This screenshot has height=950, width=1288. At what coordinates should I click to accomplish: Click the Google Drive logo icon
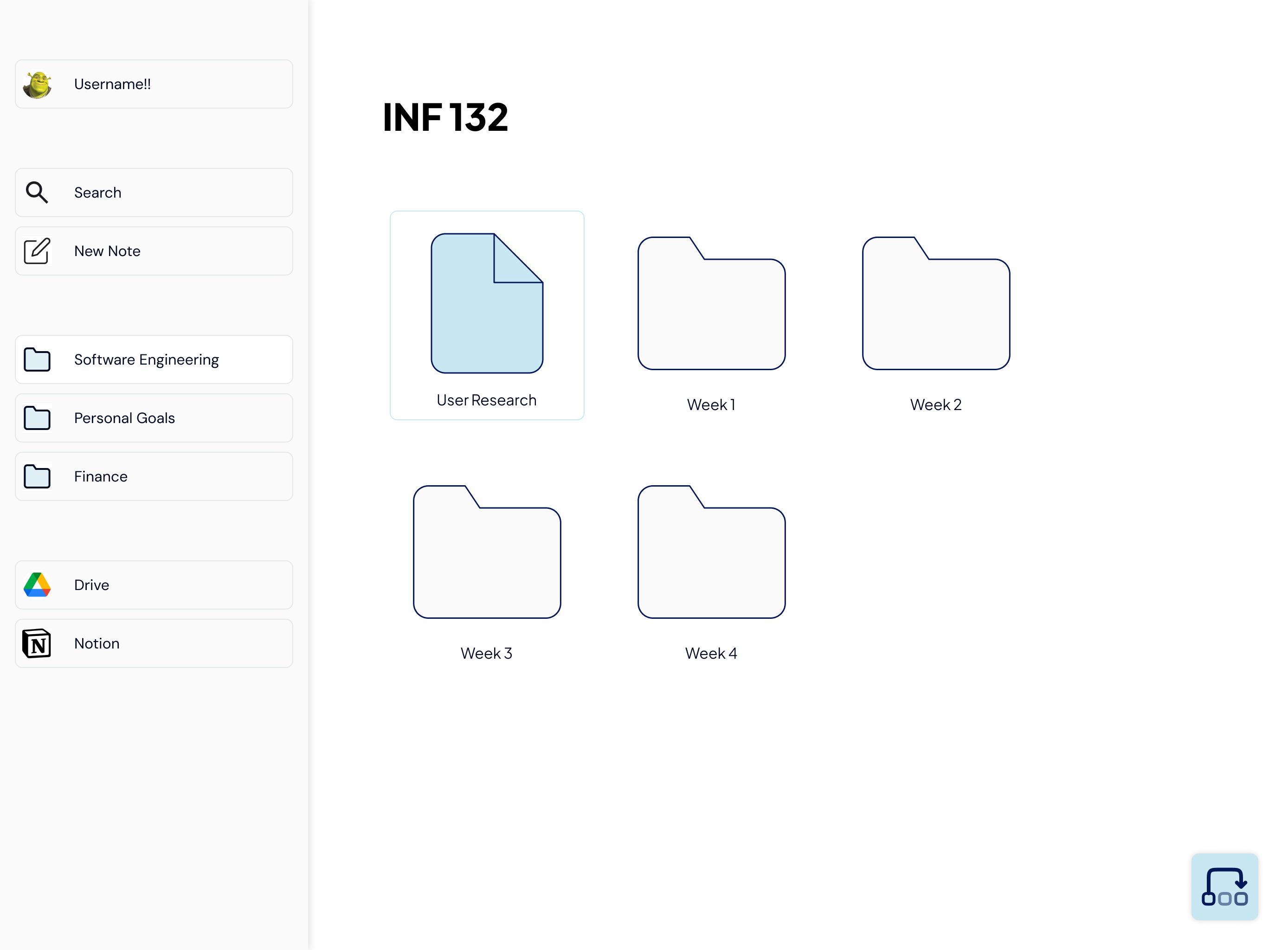38,585
